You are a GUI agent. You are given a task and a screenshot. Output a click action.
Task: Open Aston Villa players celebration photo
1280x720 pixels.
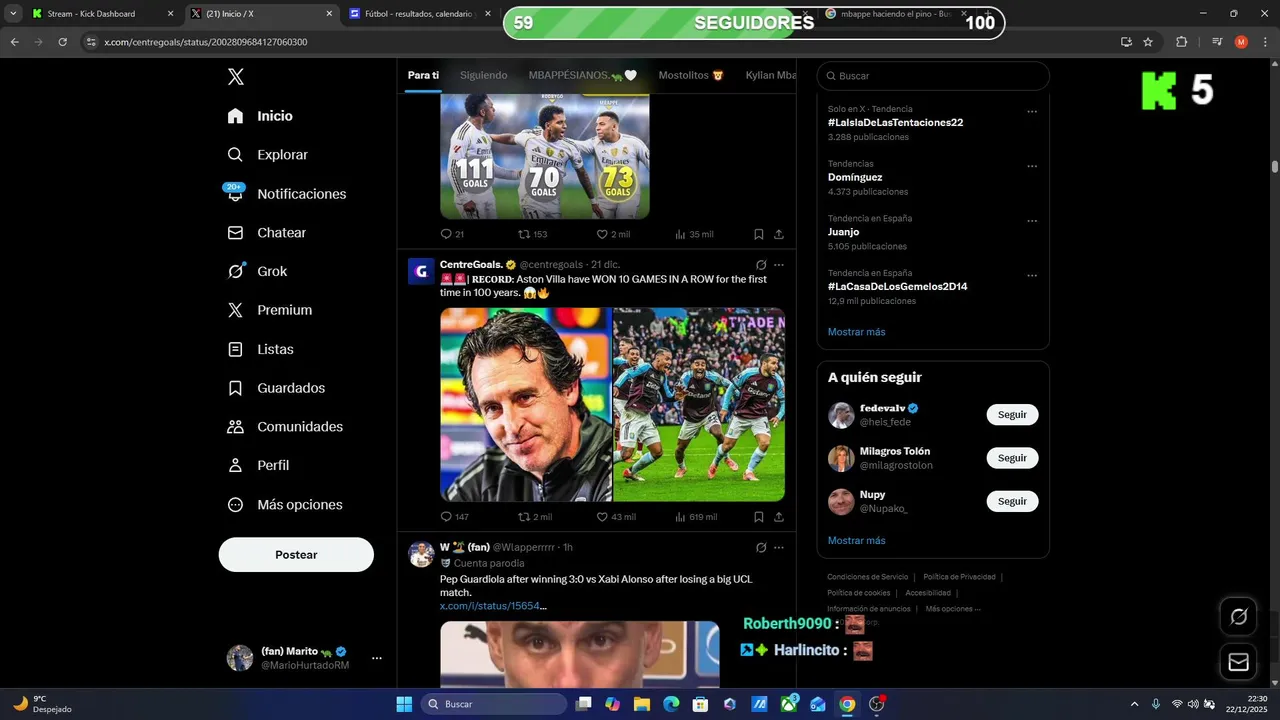click(699, 404)
